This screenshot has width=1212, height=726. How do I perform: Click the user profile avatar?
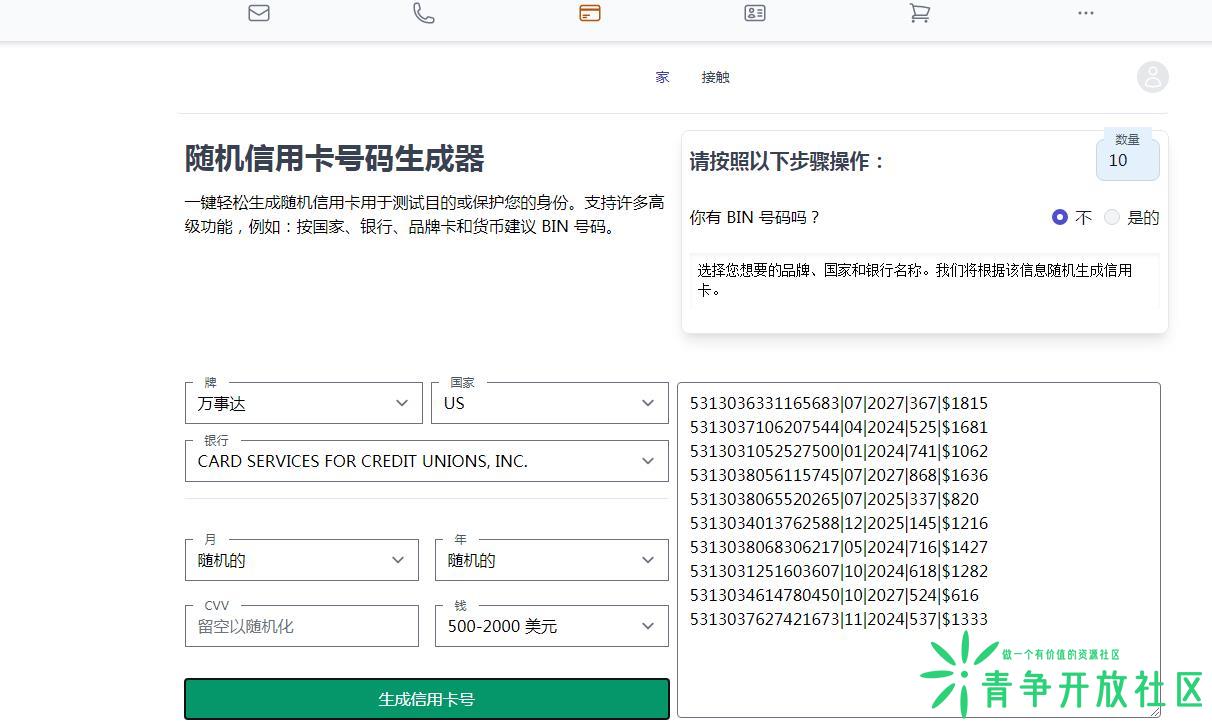(1153, 77)
